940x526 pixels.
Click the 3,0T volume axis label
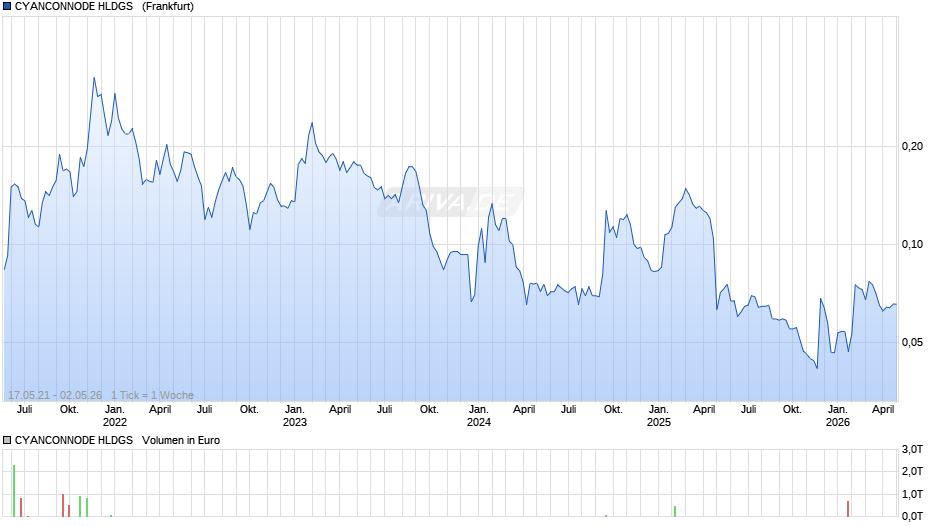click(x=912, y=449)
